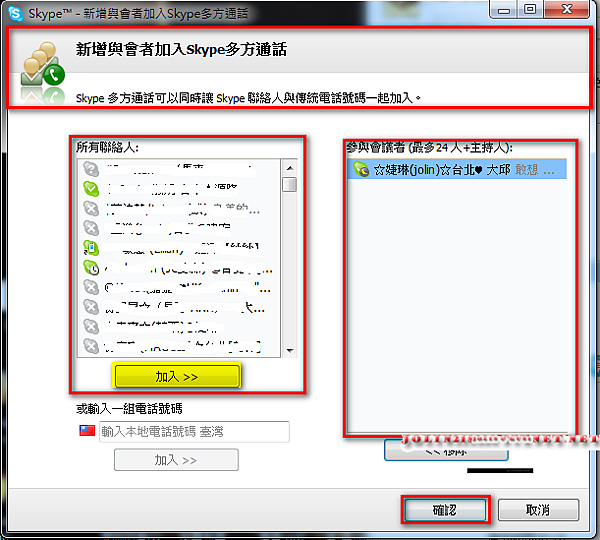
Task: Minimize the Skype dialog window
Action: click(504, 10)
